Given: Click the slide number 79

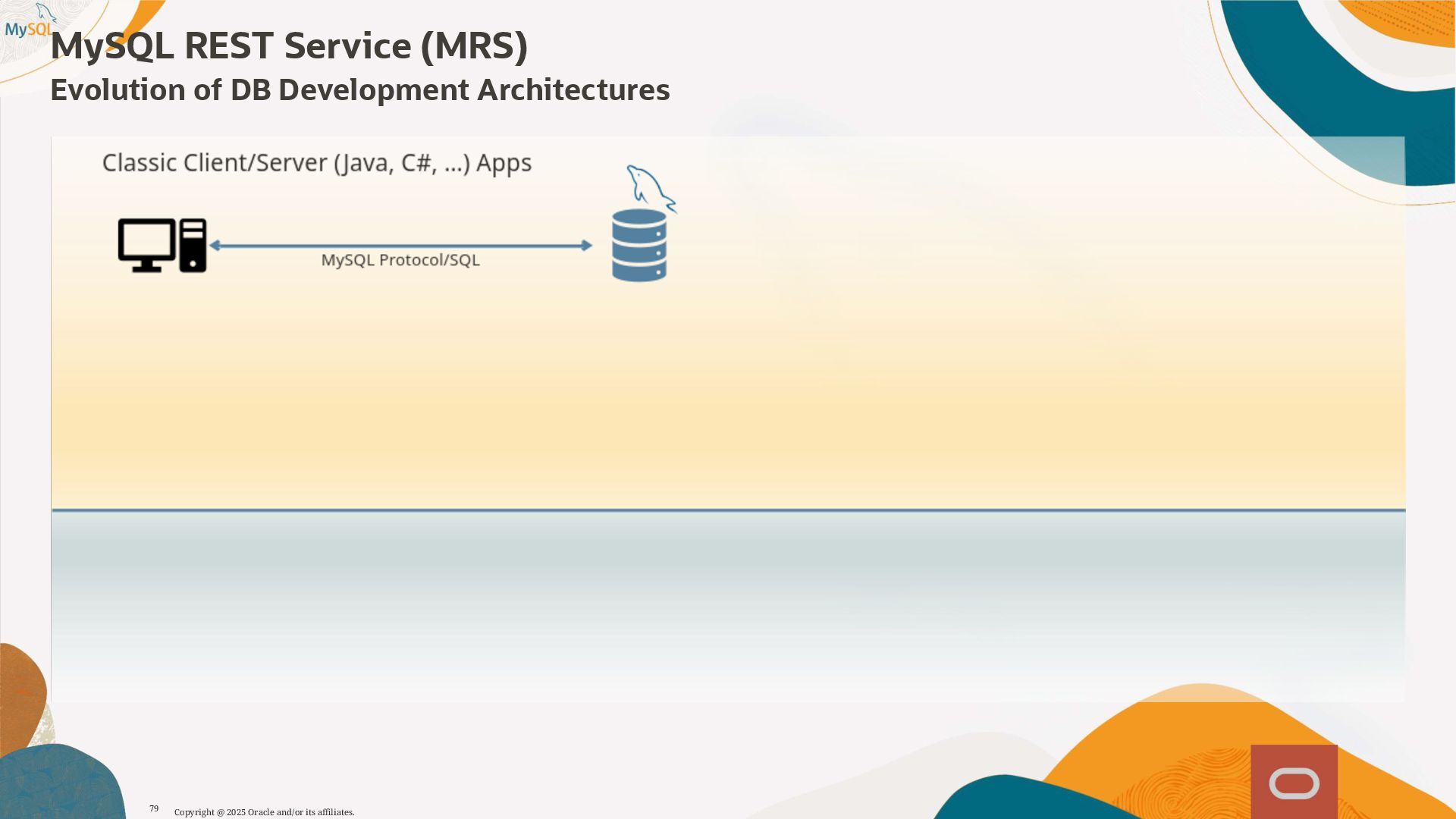Looking at the screenshot, I should coord(154,808).
